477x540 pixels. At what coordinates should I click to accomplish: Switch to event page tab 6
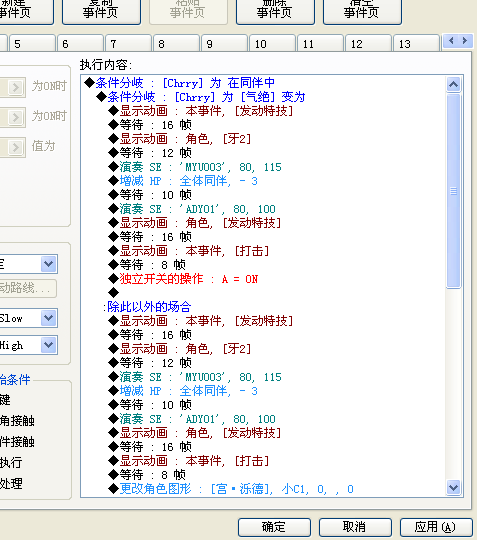tap(80, 43)
